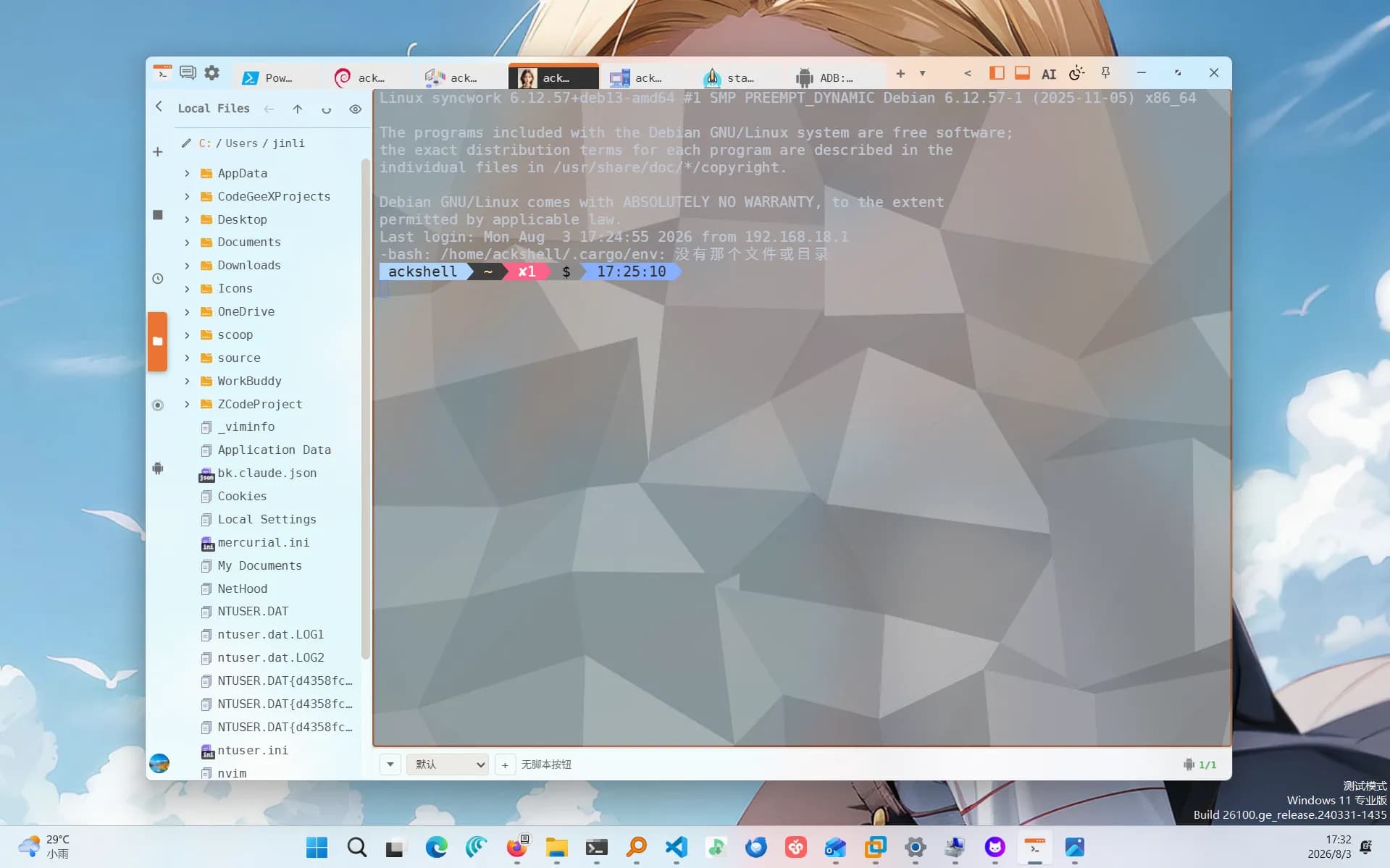Open Visual Studio Code from the taskbar

coord(676,847)
